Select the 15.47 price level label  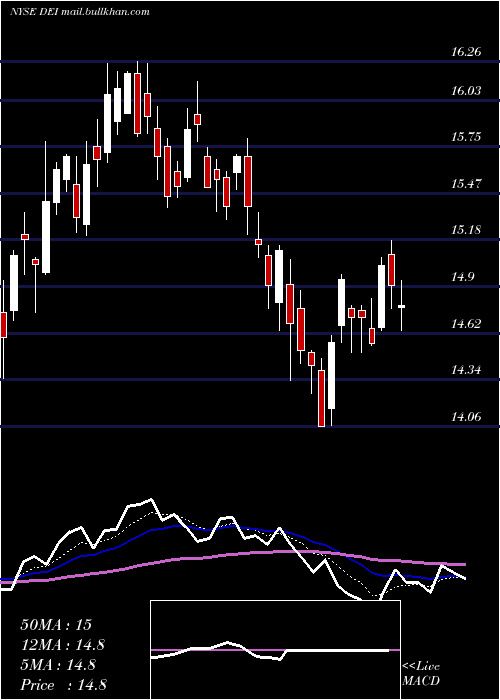(x=466, y=183)
